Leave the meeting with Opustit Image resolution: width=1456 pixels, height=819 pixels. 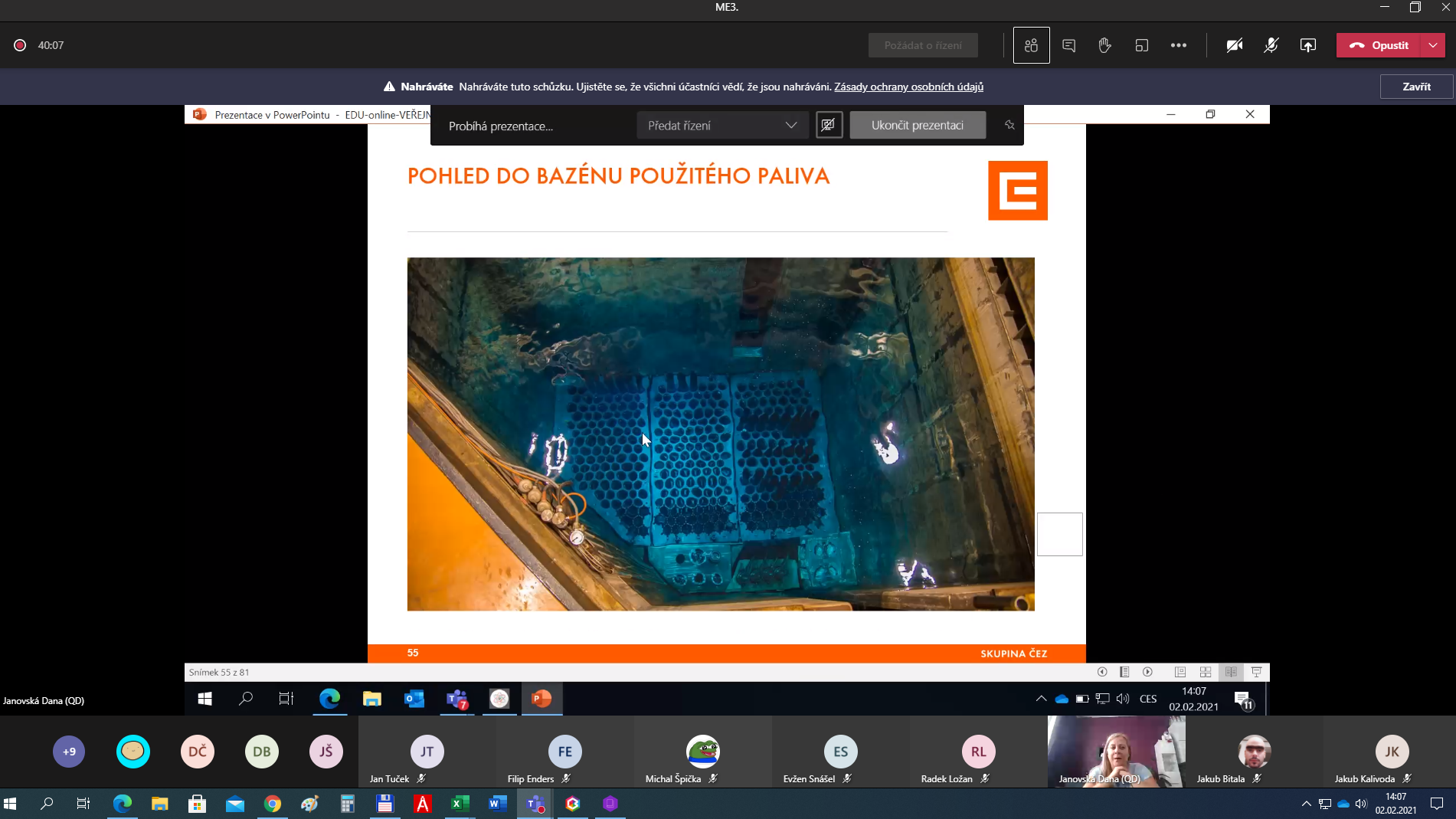(1379, 45)
